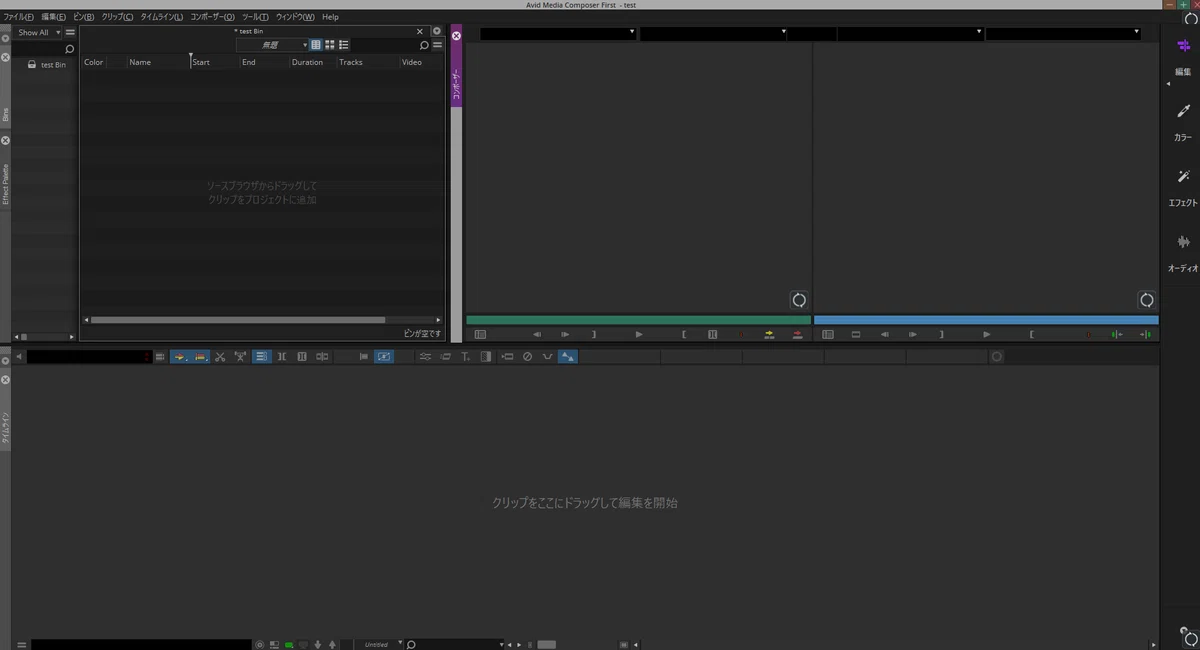This screenshot has width=1200, height=650.
Task: Open the first source monitor clip name dropdown
Action: coord(558,33)
